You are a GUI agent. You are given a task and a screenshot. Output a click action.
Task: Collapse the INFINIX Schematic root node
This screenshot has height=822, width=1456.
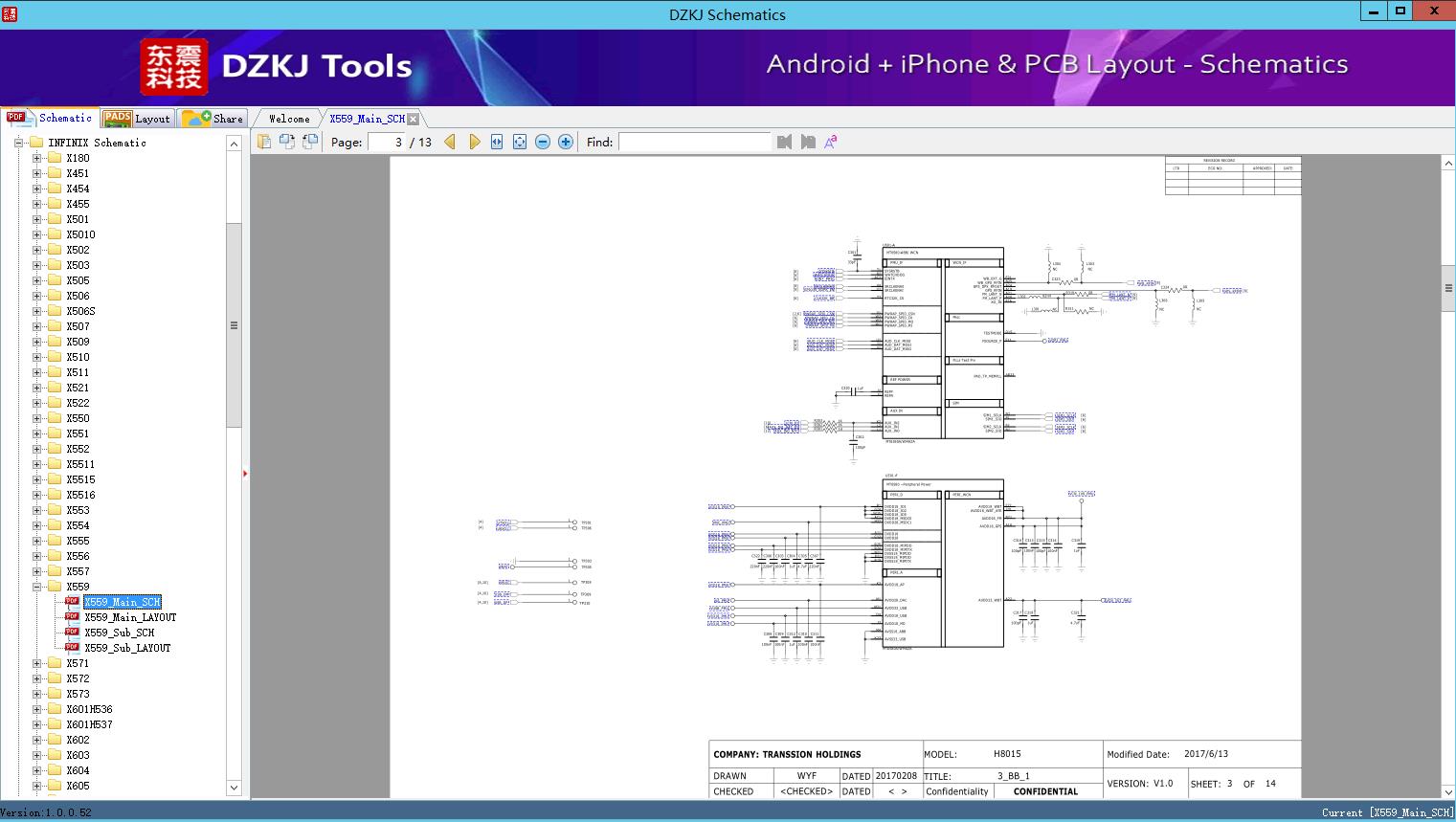pyautogui.click(x=18, y=143)
